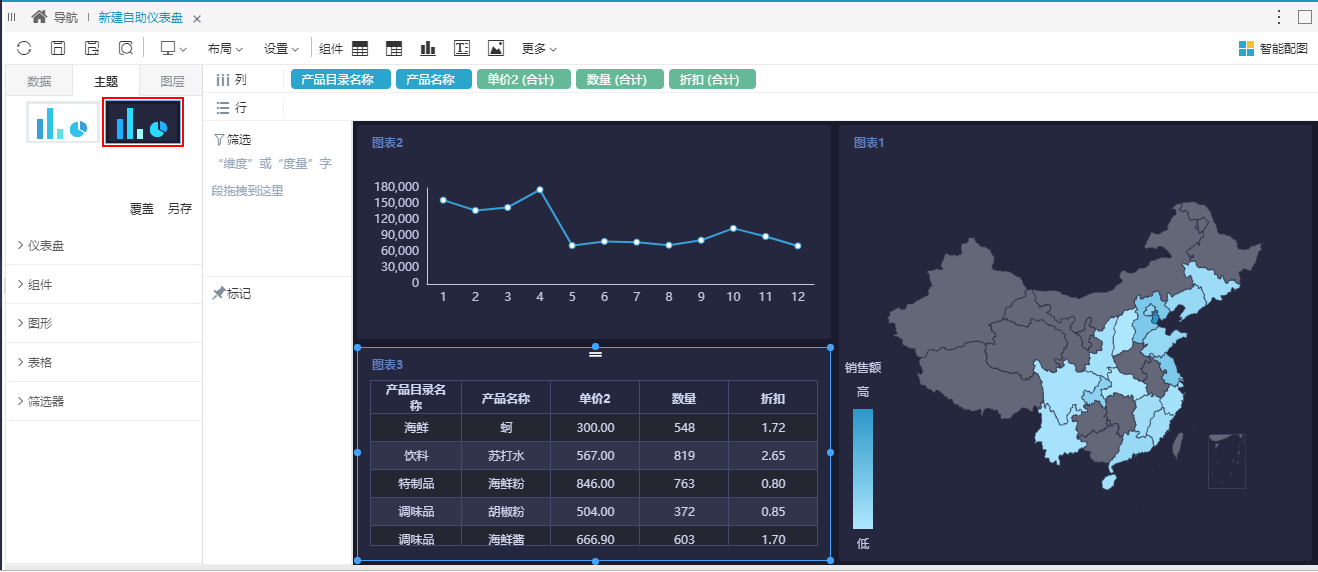Click the 列 columns shelf icon

[223, 80]
